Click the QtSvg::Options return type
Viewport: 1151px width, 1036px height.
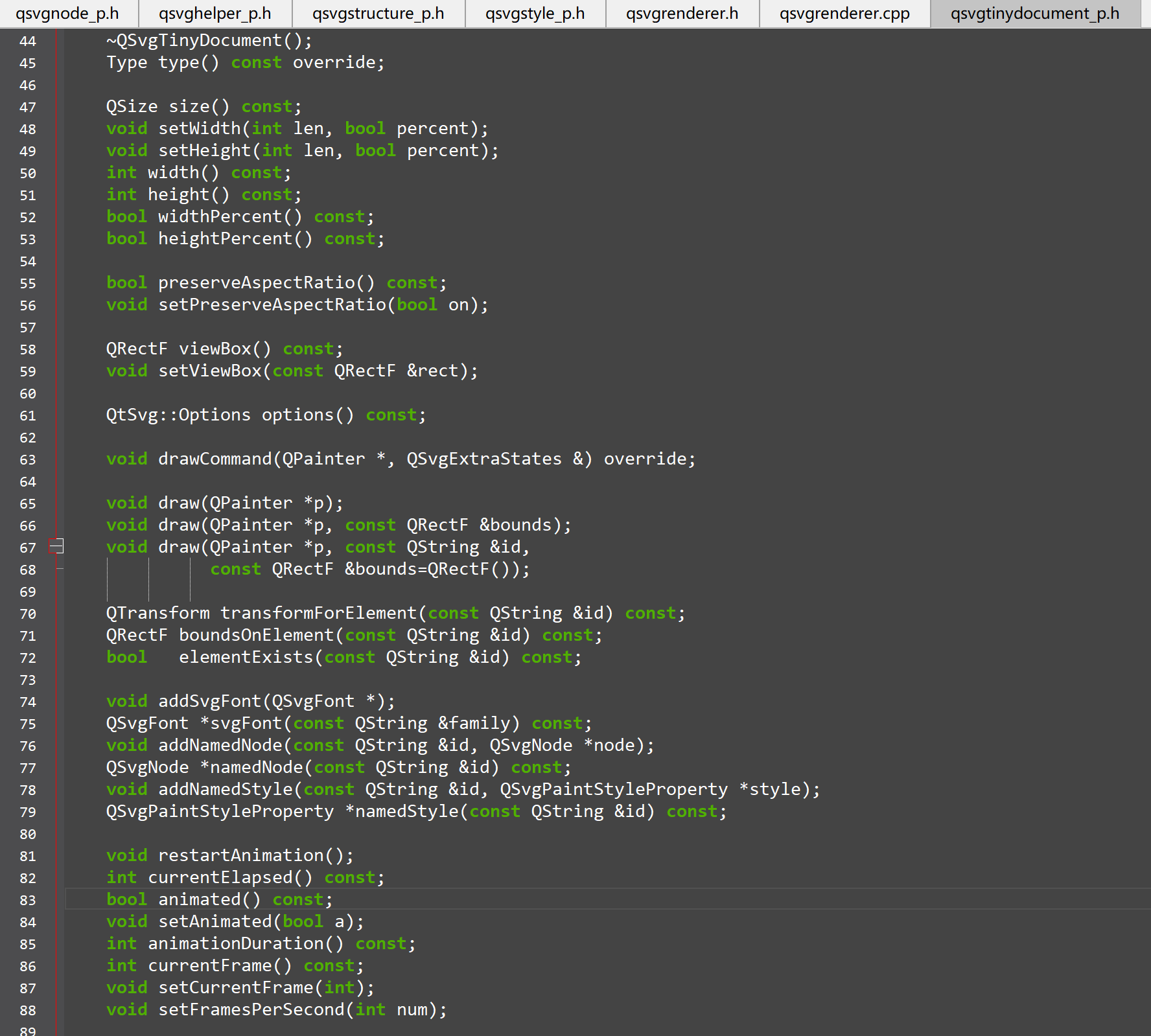(x=178, y=415)
